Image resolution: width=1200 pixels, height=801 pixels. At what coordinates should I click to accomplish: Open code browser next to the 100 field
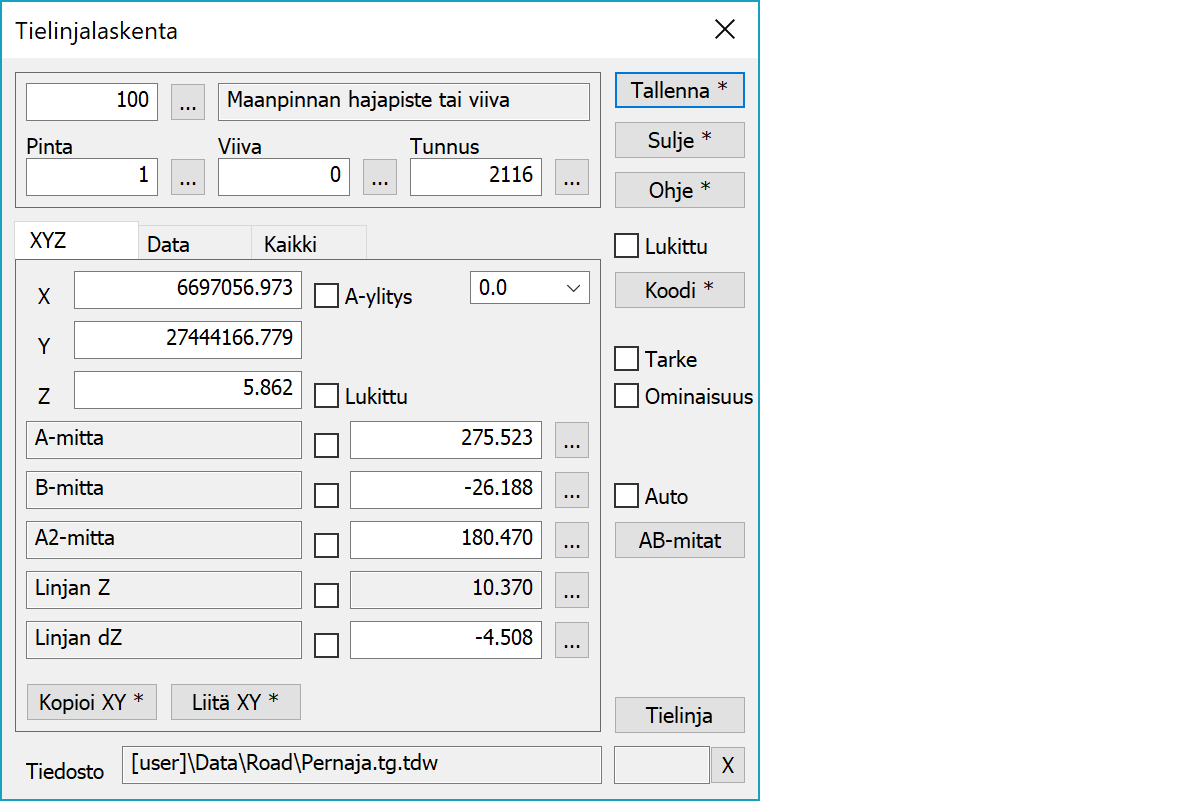click(x=188, y=101)
